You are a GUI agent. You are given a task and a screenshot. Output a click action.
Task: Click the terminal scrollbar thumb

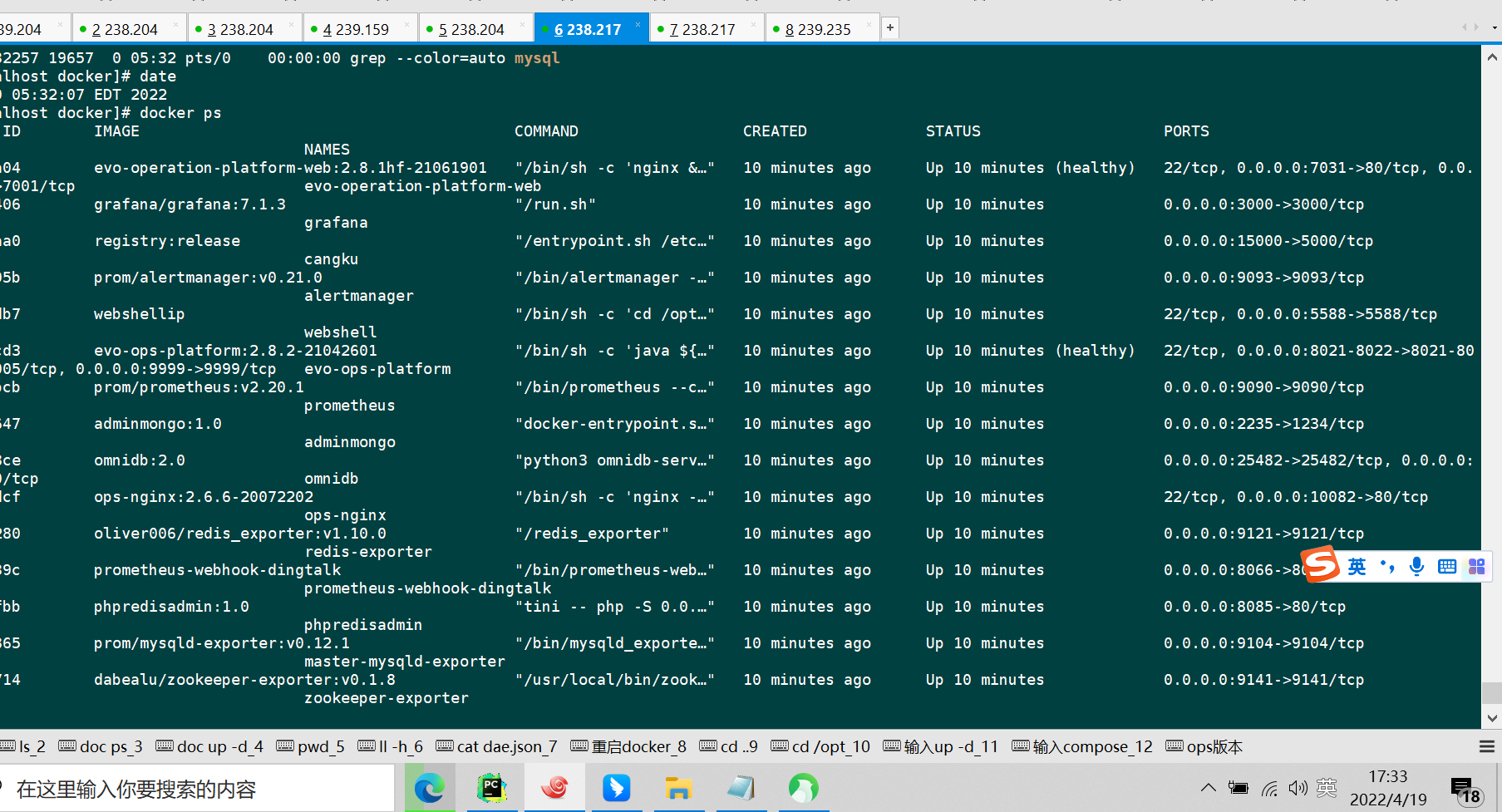1491,693
